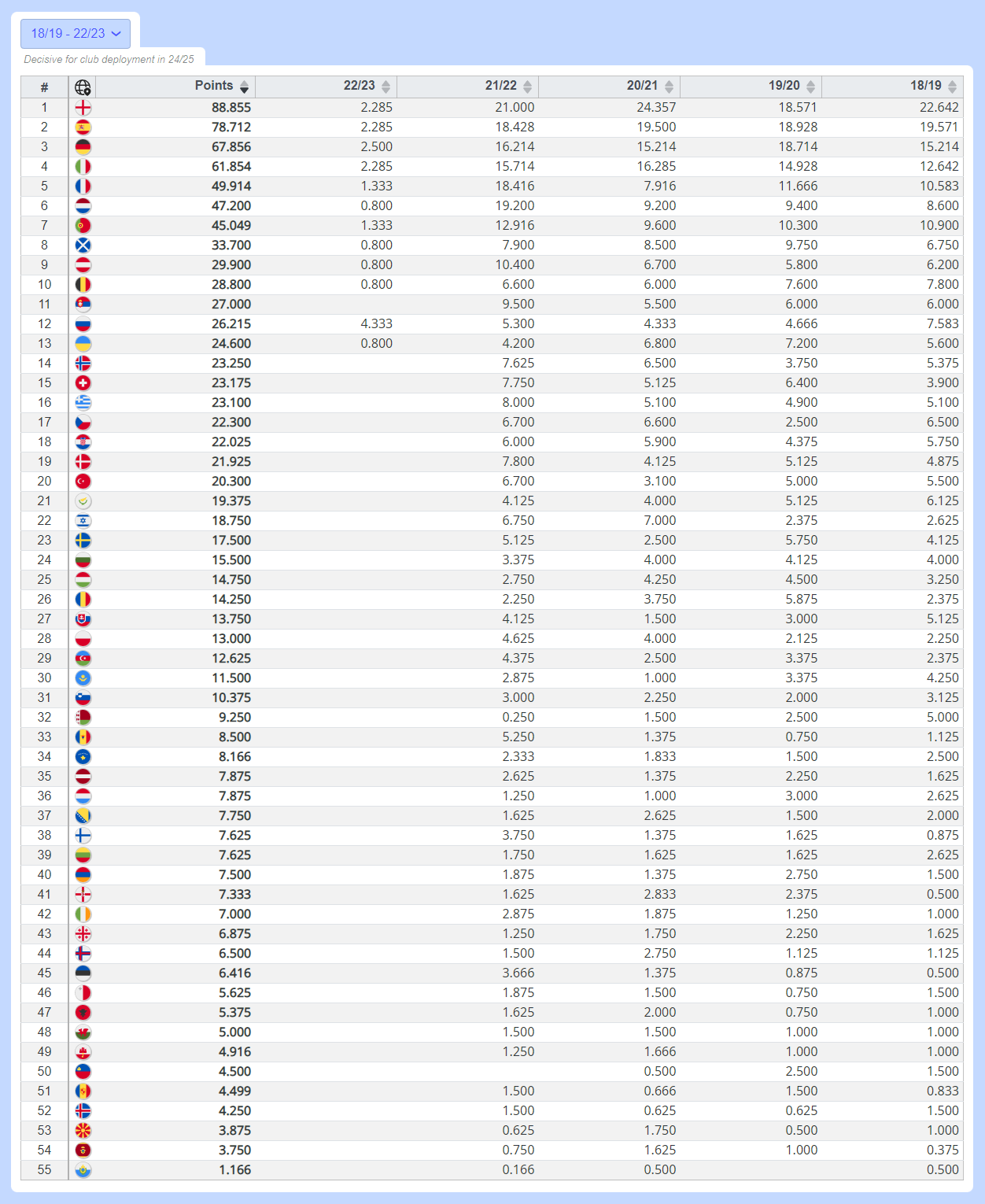
Task: Select the Spain flag in row 2
Action: click(x=83, y=127)
